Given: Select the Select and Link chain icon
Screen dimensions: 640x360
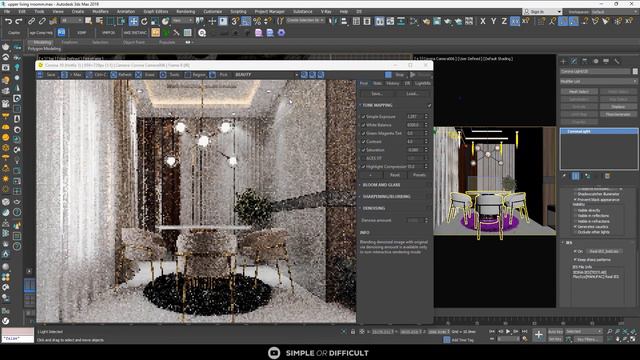Looking at the screenshot, I should click(31, 21).
